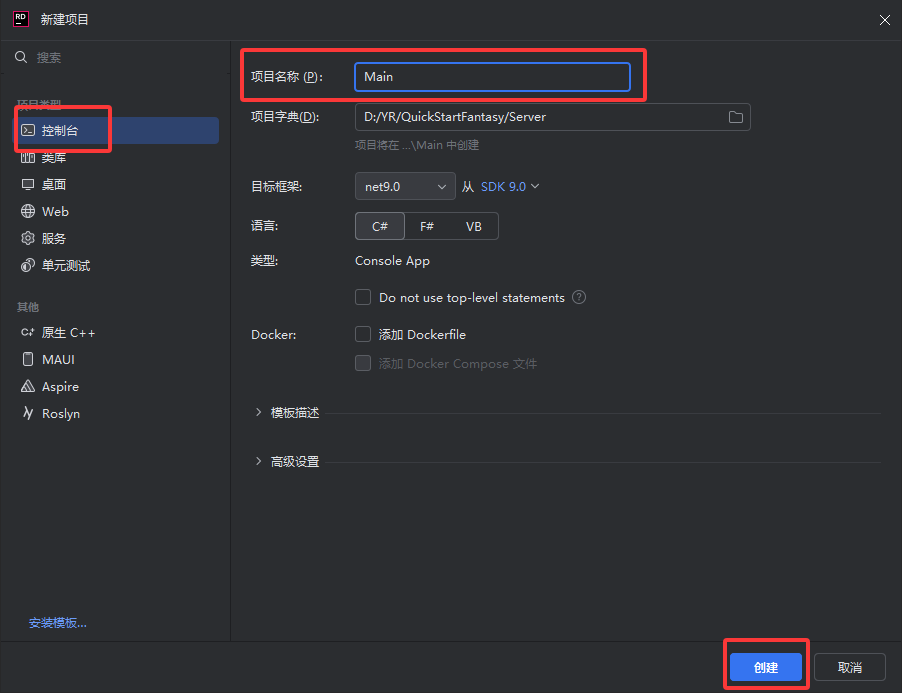The image size is (902, 693).
Task: Click the browse folder icon for project directory
Action: point(736,117)
